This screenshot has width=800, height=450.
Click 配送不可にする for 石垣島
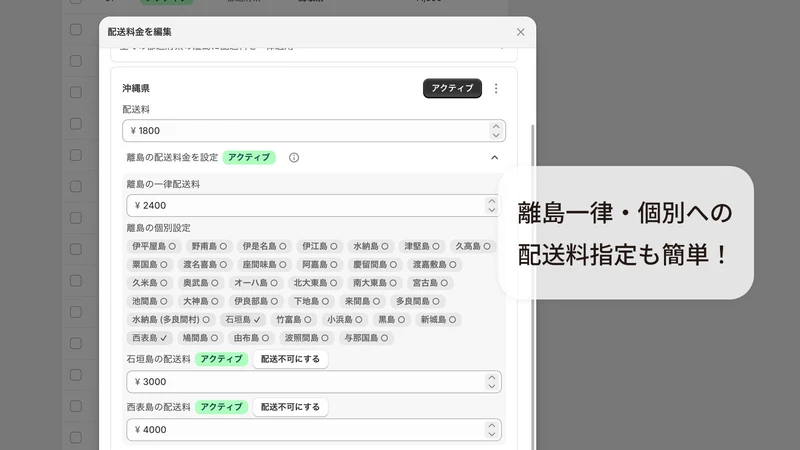coord(290,359)
